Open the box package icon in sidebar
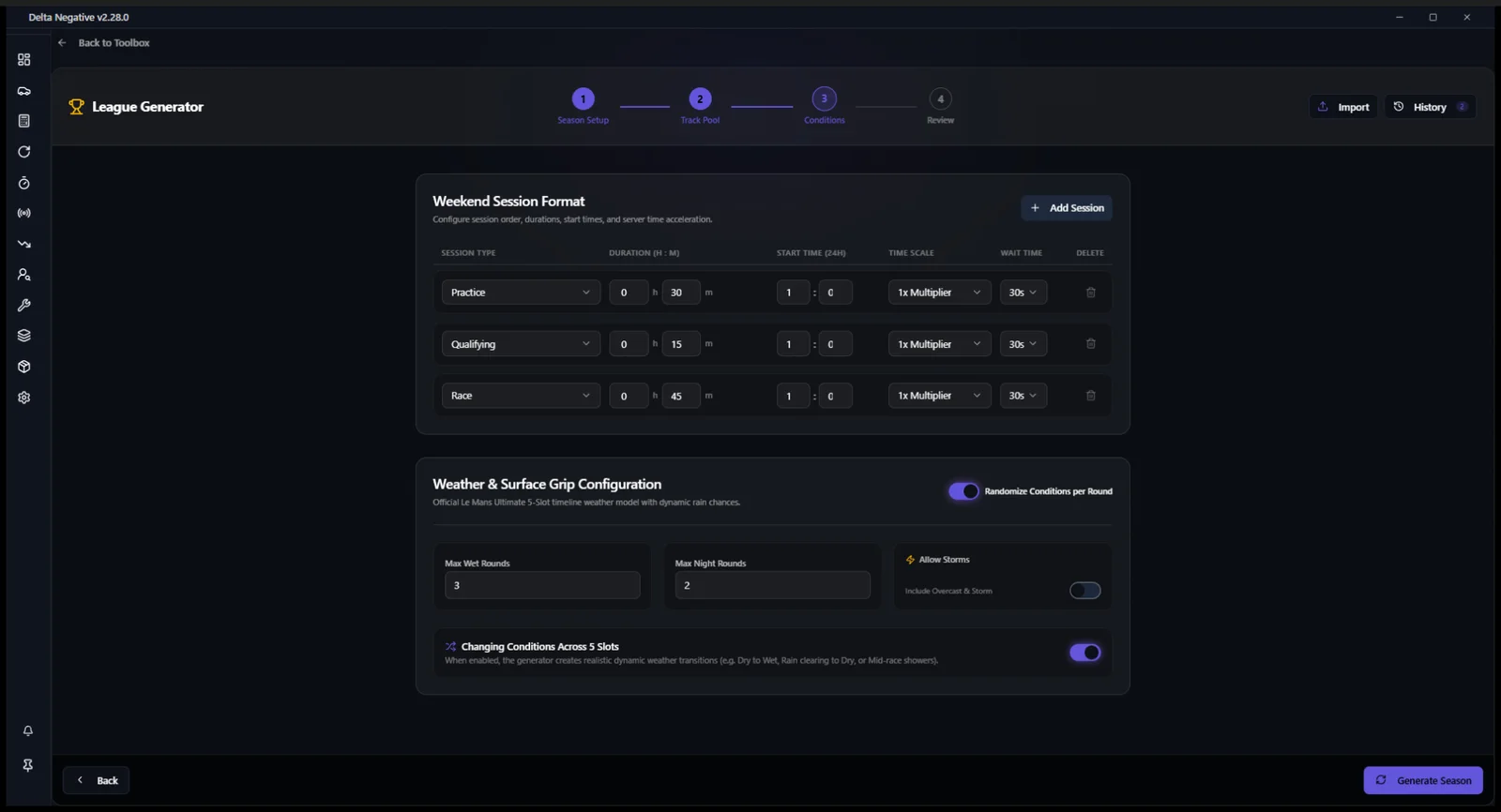Image resolution: width=1501 pixels, height=812 pixels. pos(24,367)
